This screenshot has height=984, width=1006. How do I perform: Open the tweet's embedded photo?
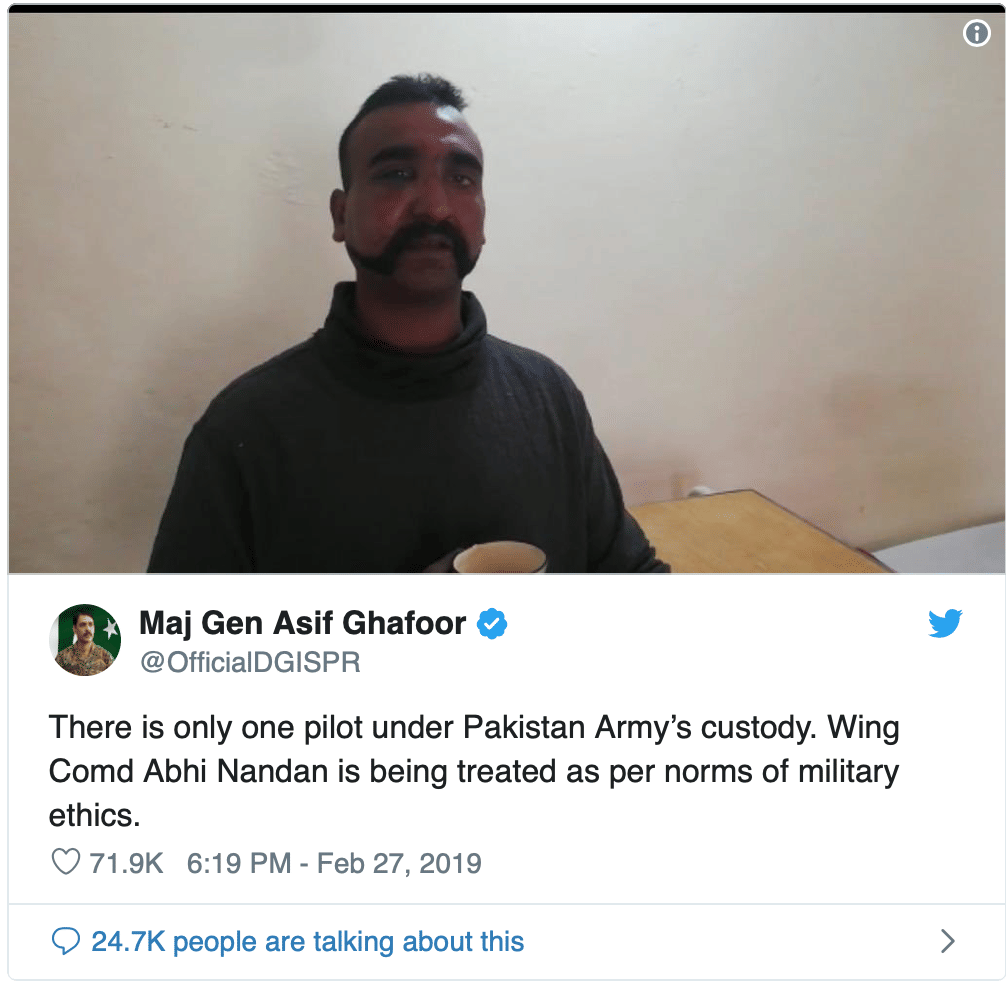[506, 292]
